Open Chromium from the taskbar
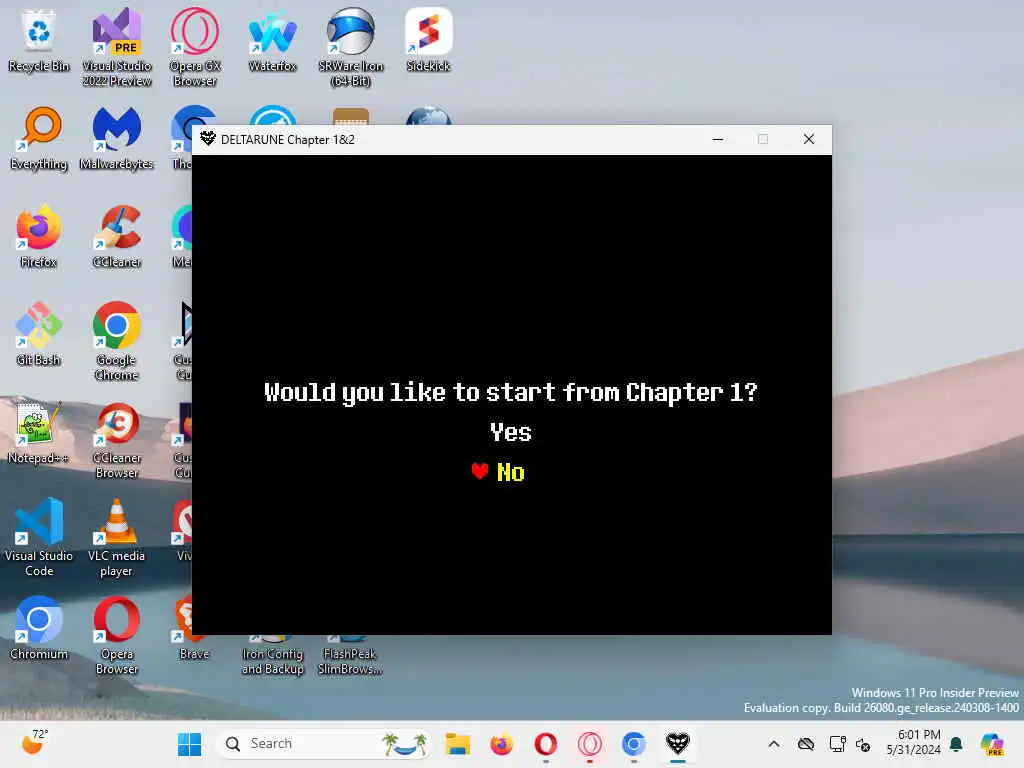The width and height of the screenshot is (1024, 768). [633, 744]
